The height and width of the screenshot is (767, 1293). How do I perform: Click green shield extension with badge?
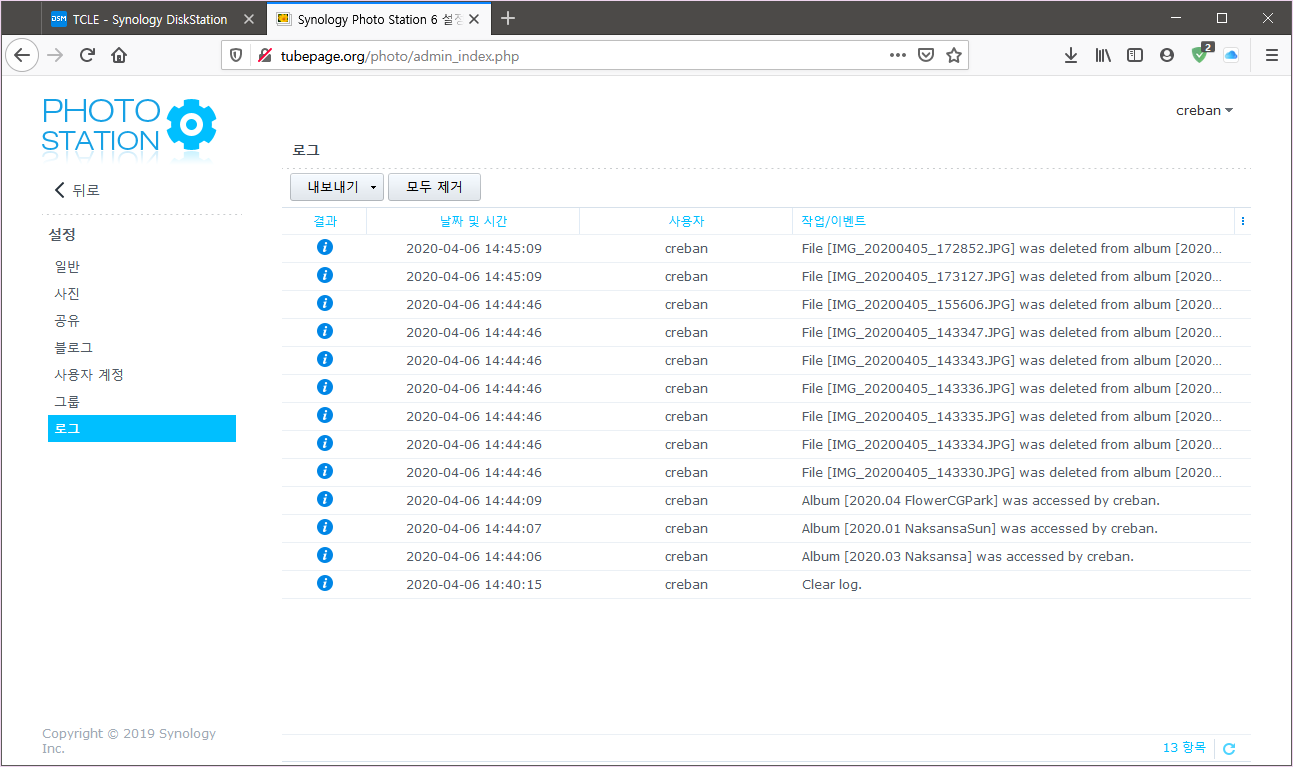(x=1200, y=55)
